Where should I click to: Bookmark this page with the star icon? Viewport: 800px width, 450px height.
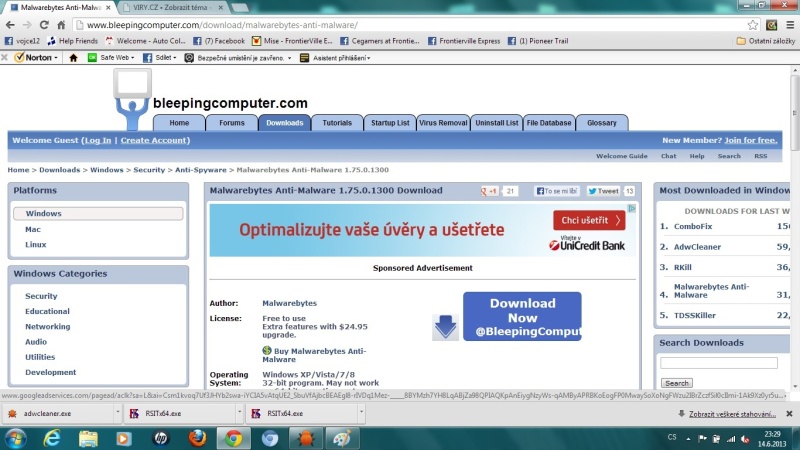pos(753,24)
